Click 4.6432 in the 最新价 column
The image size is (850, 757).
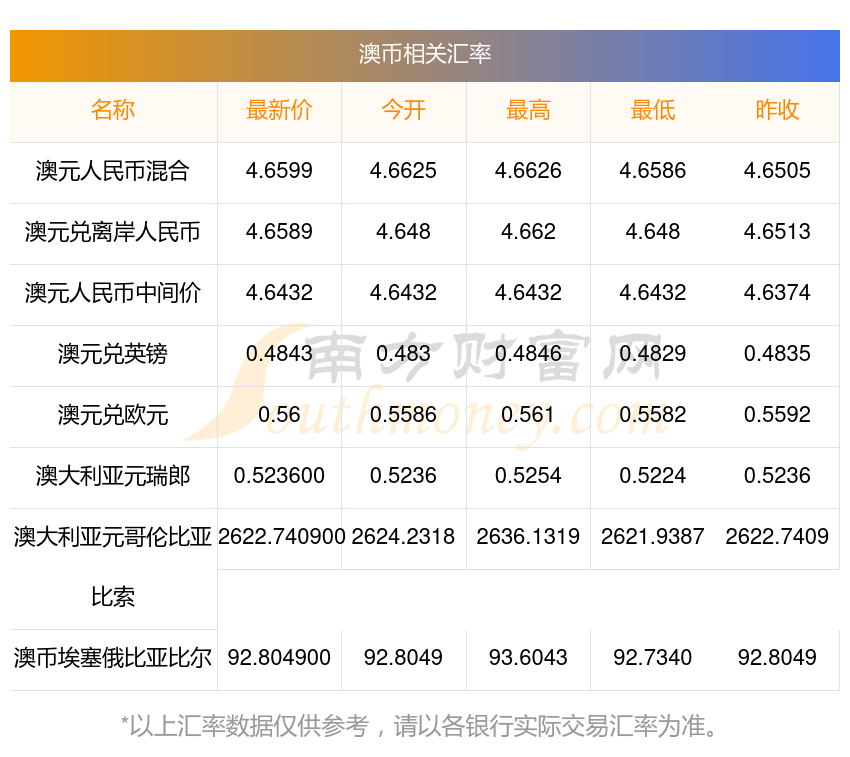[x=279, y=293]
